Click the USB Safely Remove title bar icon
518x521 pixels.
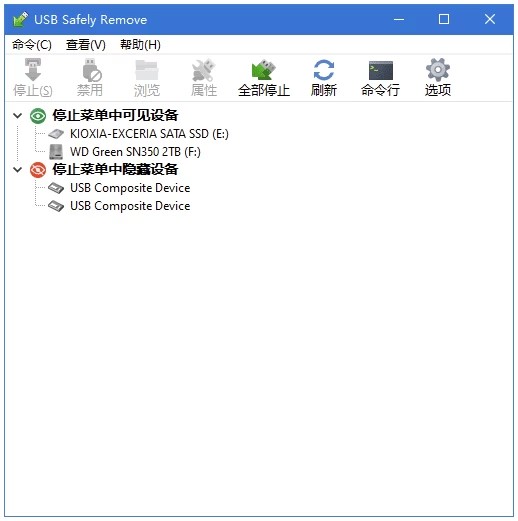[20, 19]
